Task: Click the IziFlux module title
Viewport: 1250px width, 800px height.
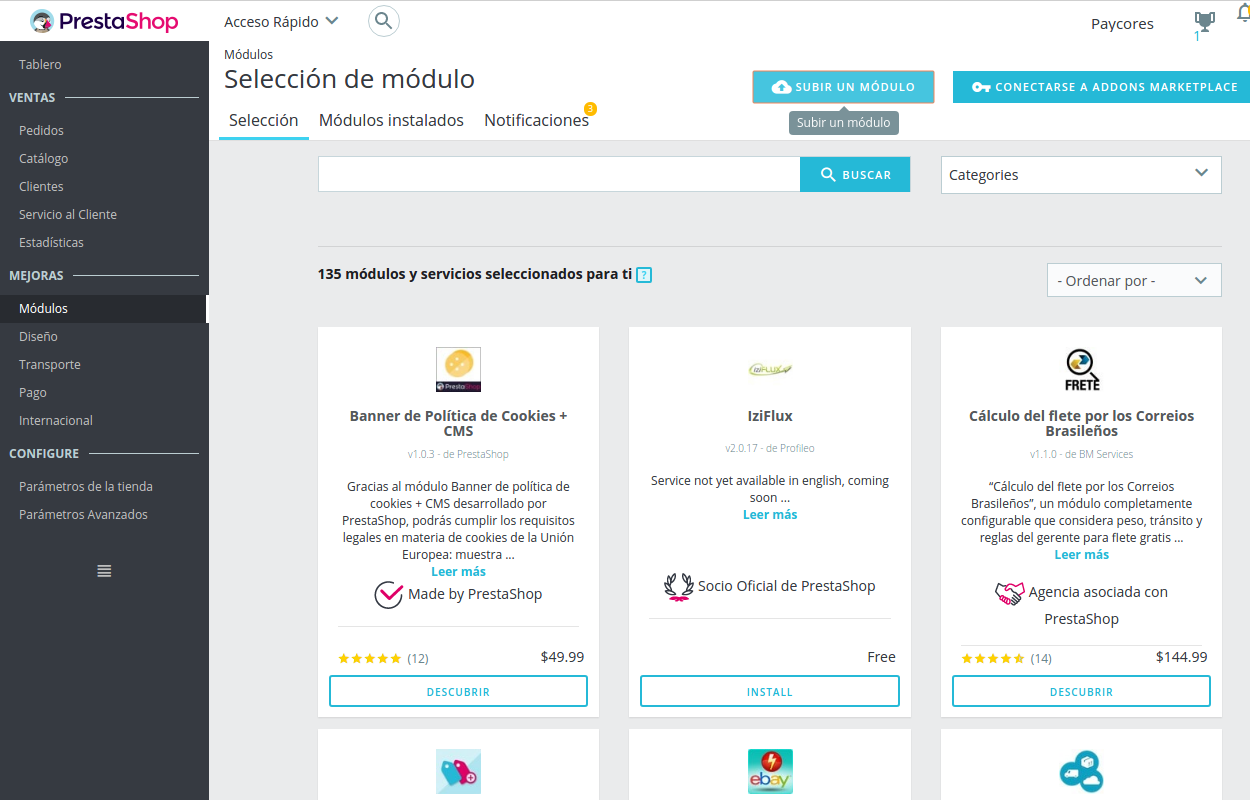Action: point(770,415)
